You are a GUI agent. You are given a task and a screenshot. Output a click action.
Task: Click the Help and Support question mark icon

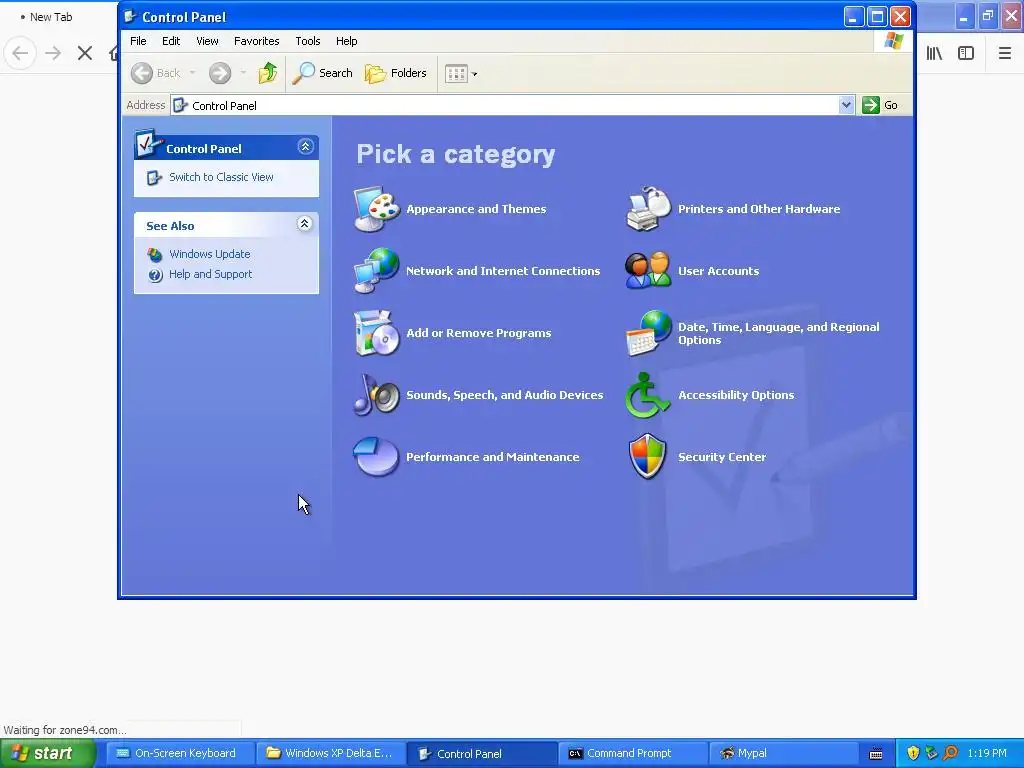pos(155,275)
